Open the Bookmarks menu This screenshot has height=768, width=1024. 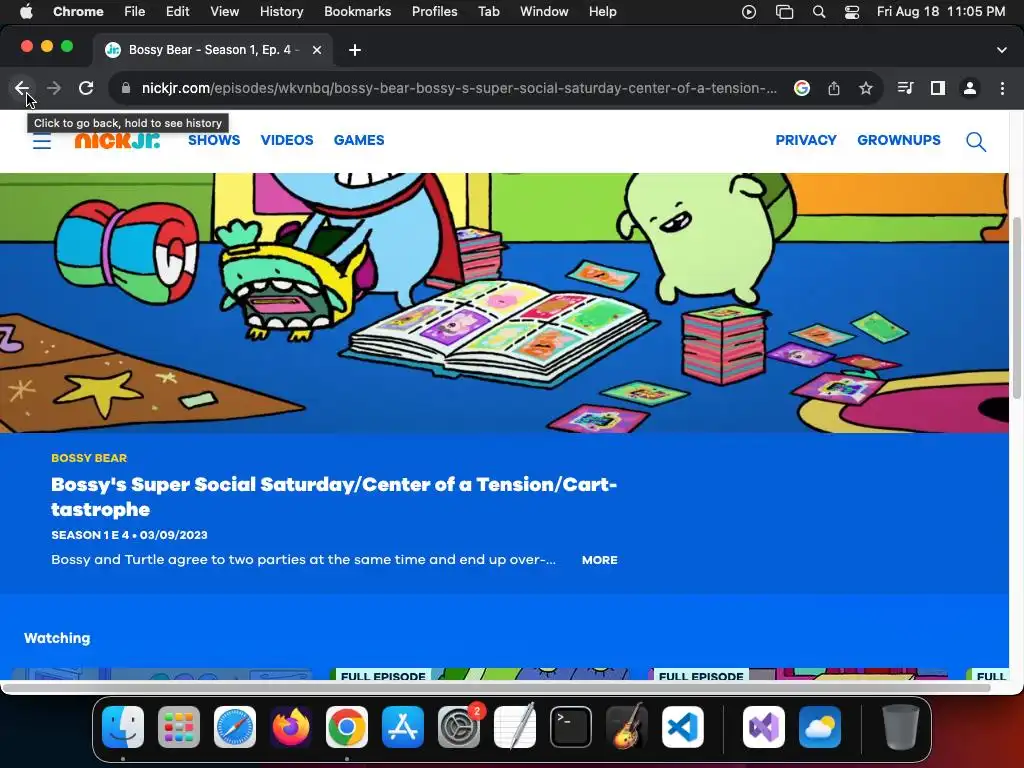[358, 12]
